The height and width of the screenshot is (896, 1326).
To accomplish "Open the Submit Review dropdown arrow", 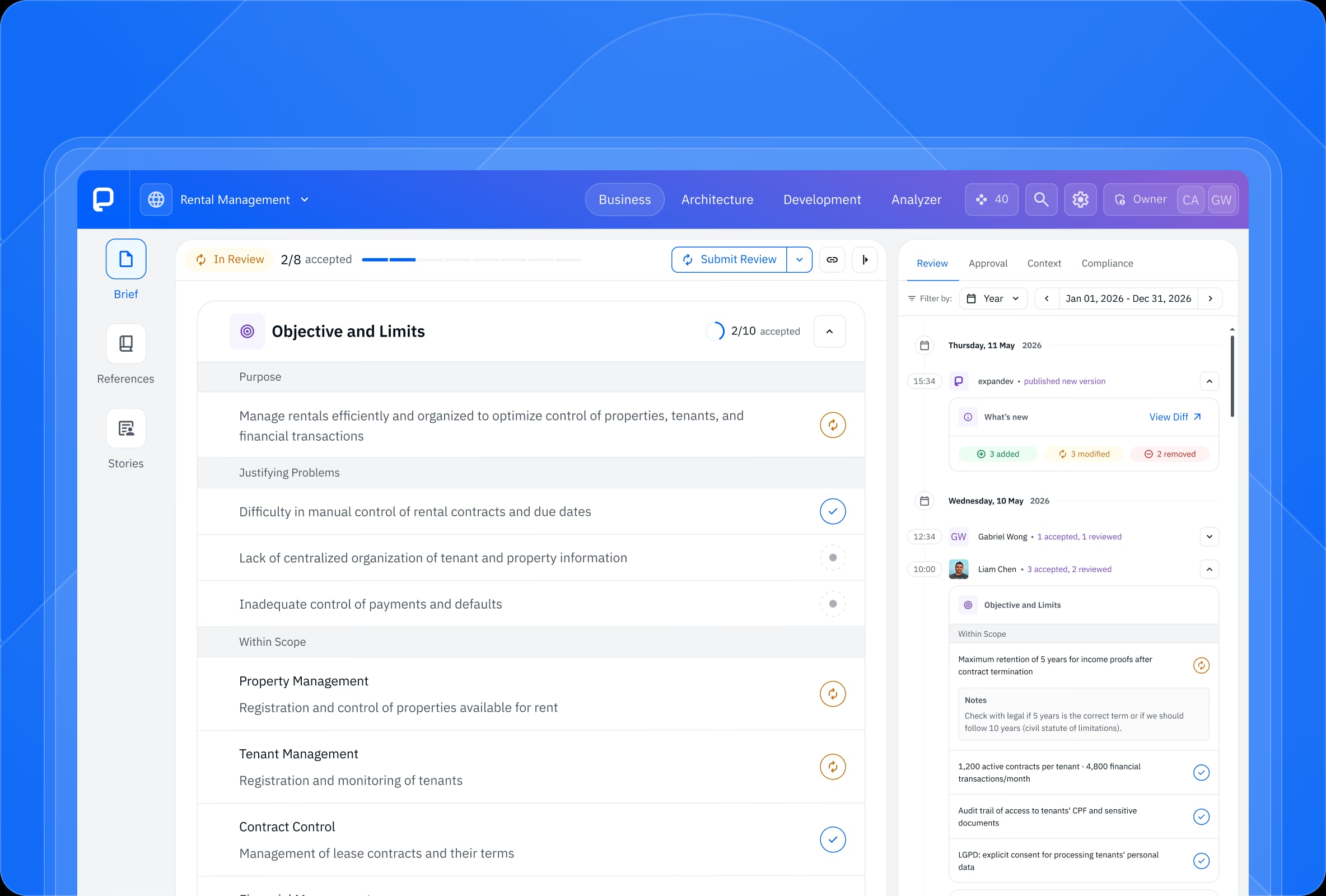I will pyautogui.click(x=800, y=260).
